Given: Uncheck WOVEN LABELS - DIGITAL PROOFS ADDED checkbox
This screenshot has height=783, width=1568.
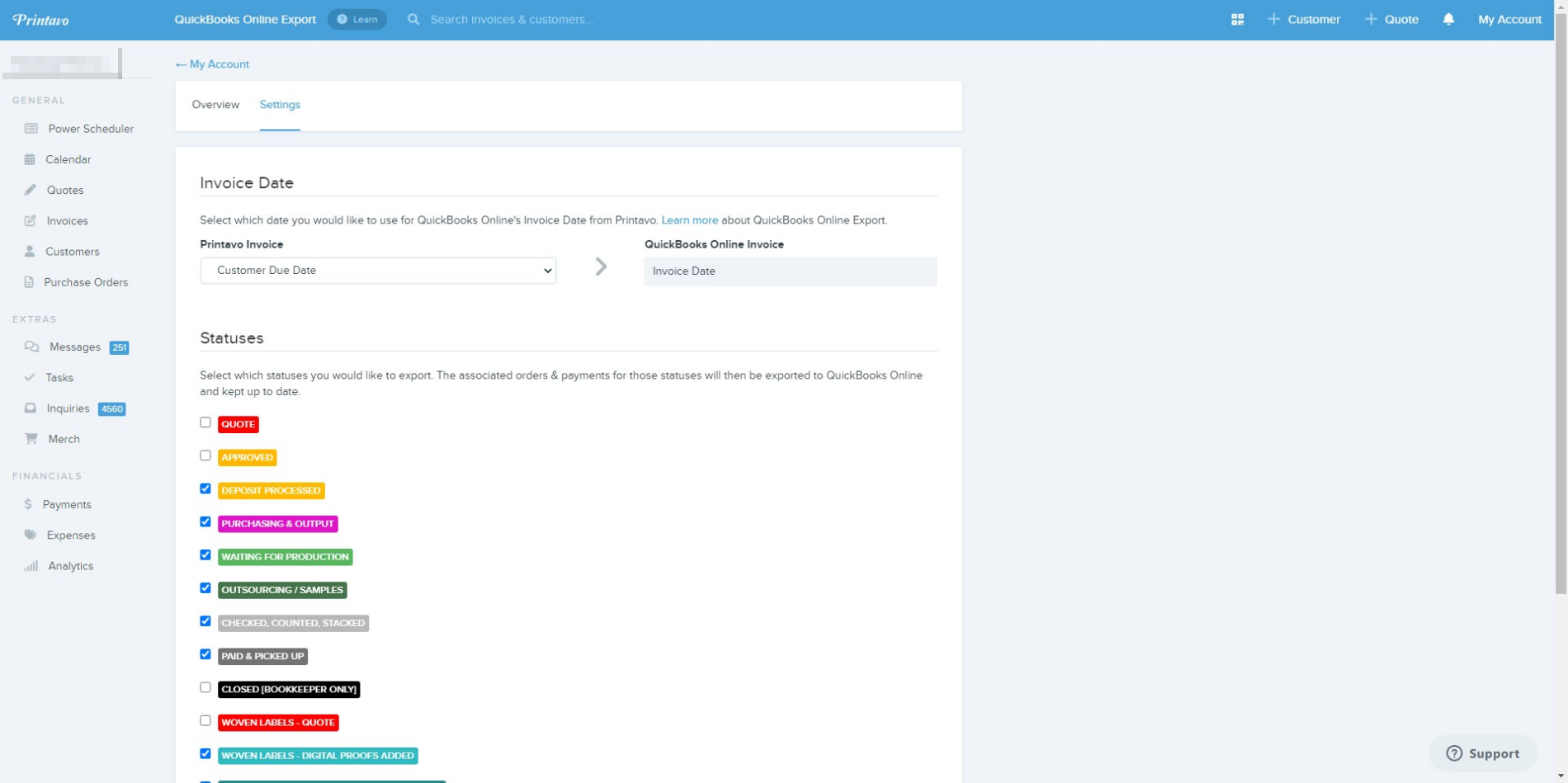Looking at the screenshot, I should click(x=205, y=753).
